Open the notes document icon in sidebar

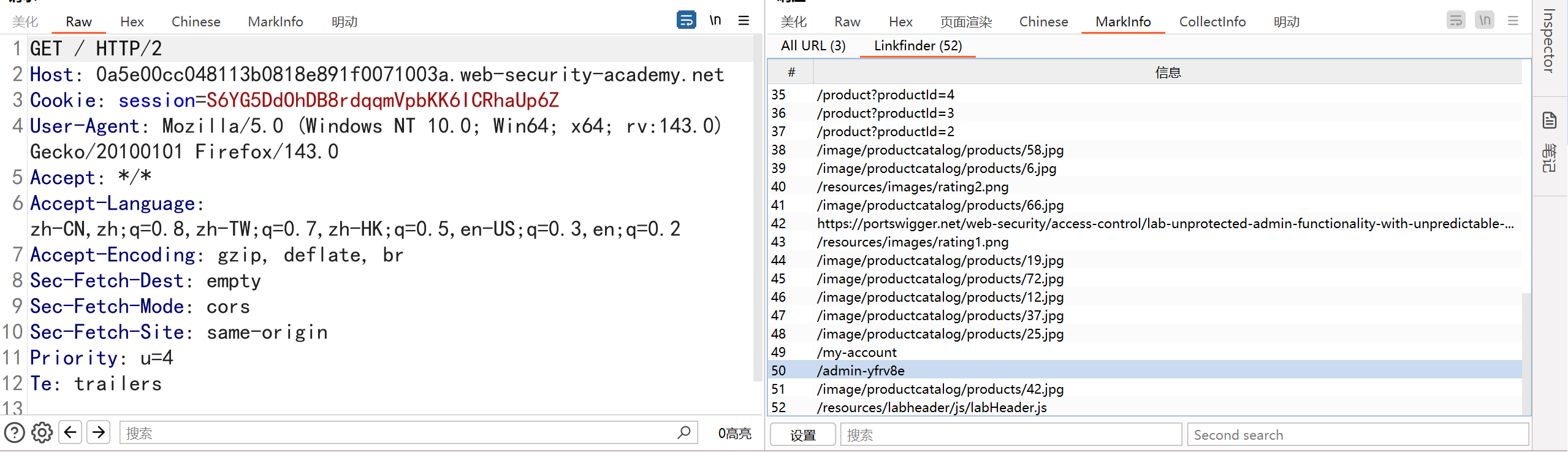click(x=1549, y=121)
